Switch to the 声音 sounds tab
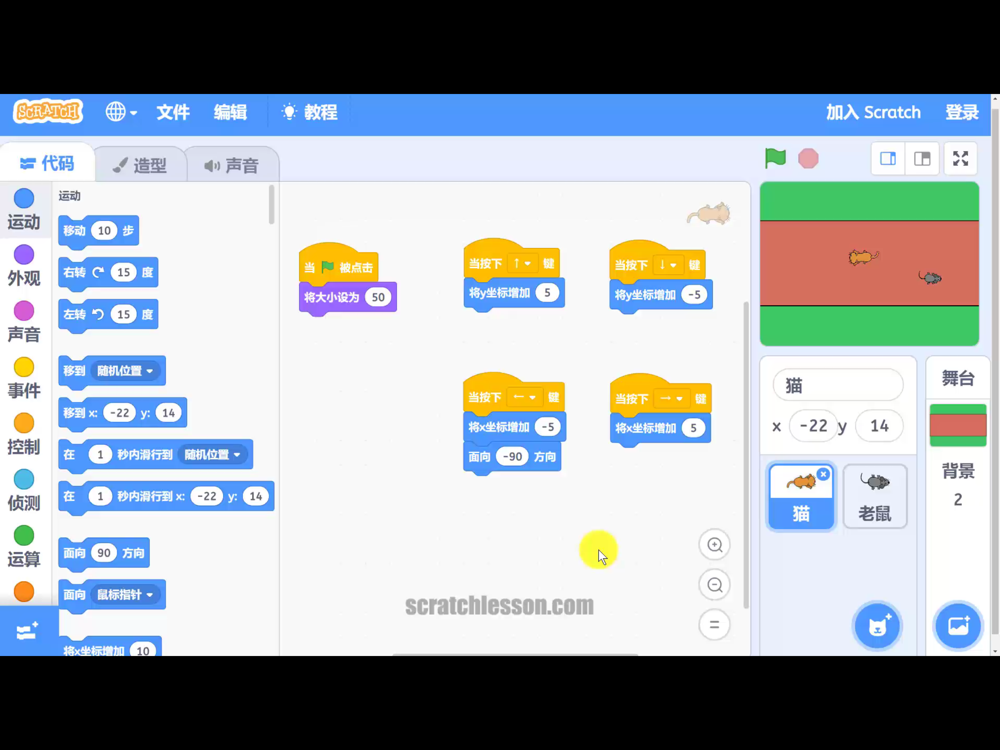Viewport: 1000px width, 750px height. pyautogui.click(x=232, y=165)
